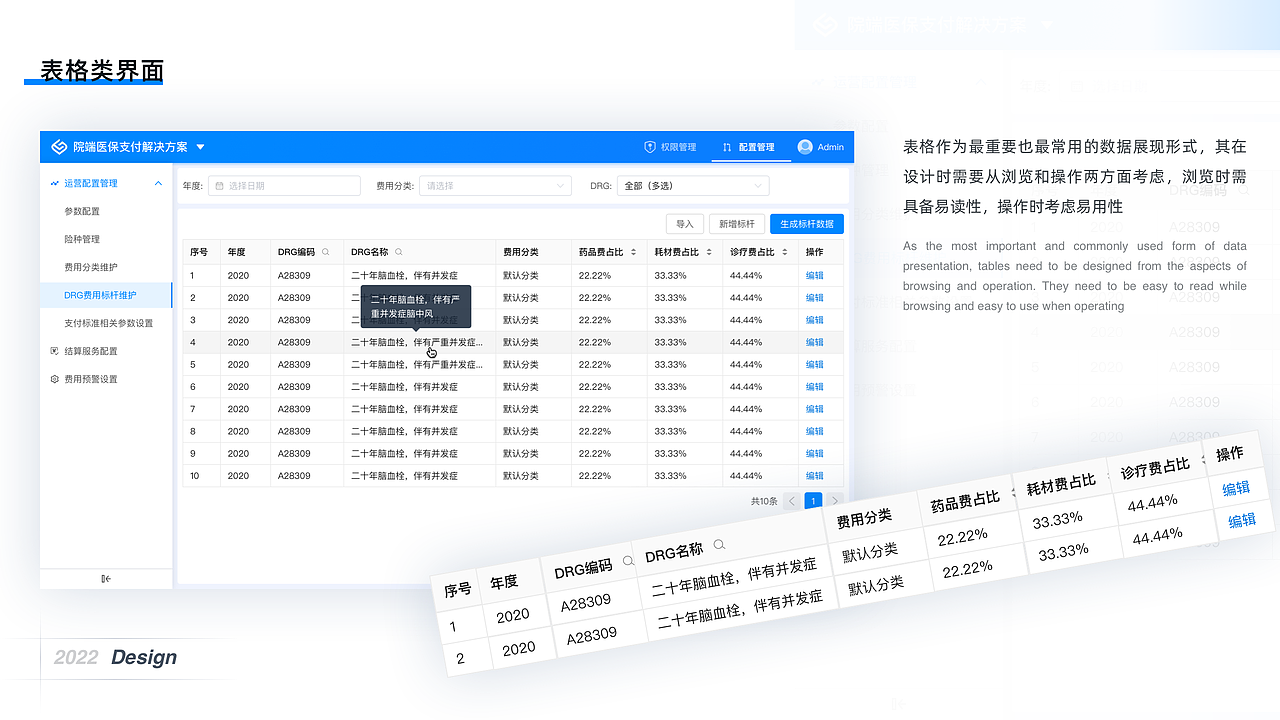Viewport: 1280px width, 720px height.
Task: Click the 序号 column header
Action: 199,252
